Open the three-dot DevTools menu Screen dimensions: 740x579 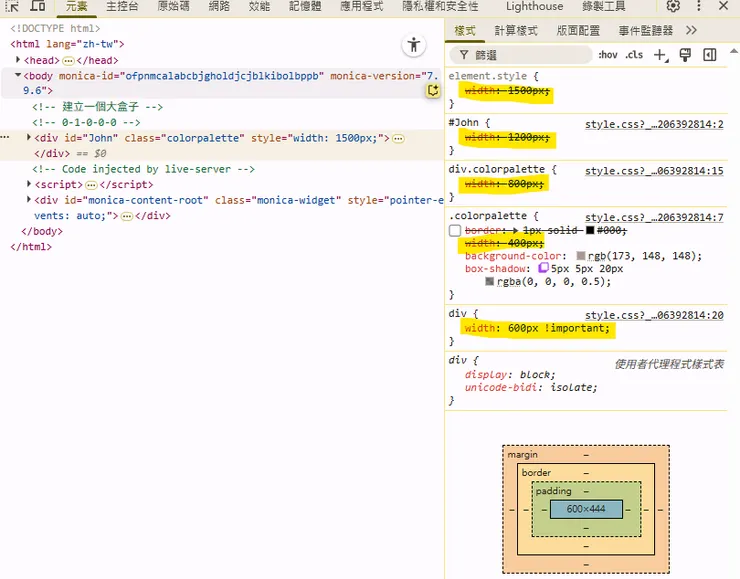pyautogui.click(x=699, y=6)
